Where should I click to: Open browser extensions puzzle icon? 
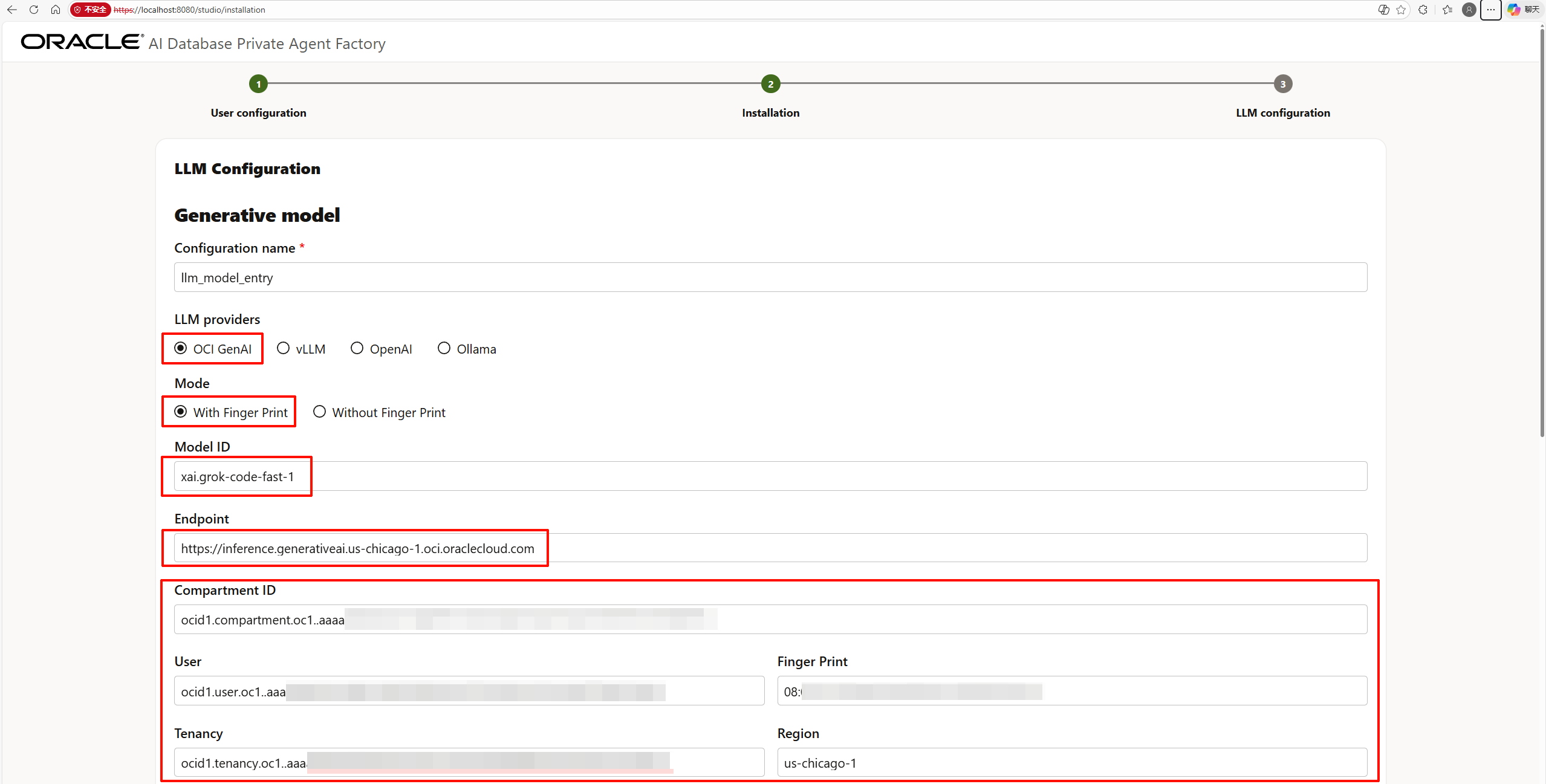tap(1423, 10)
